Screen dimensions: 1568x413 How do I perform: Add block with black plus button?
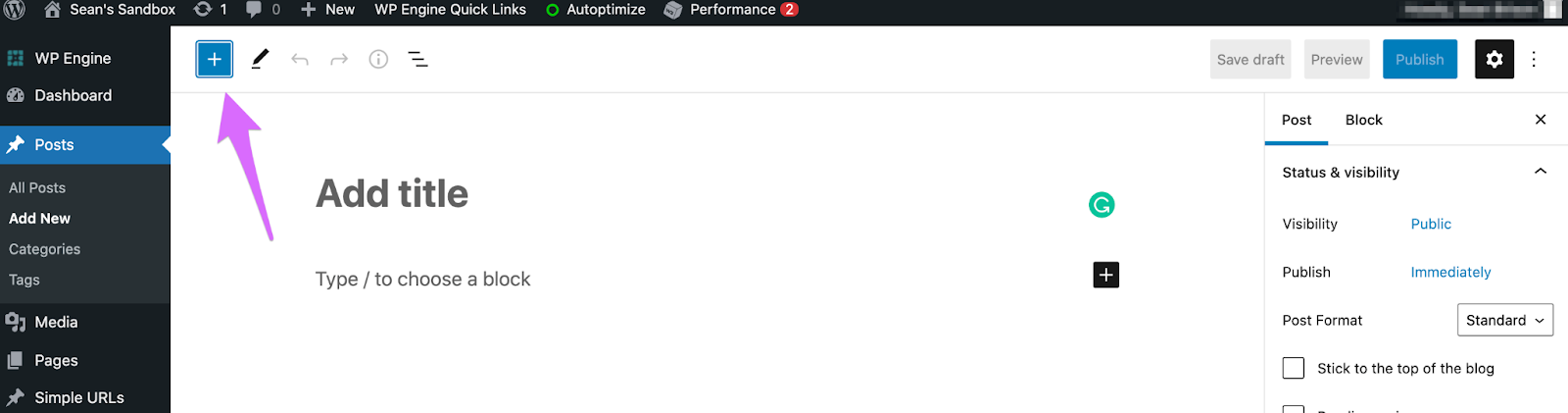[x=1105, y=275]
